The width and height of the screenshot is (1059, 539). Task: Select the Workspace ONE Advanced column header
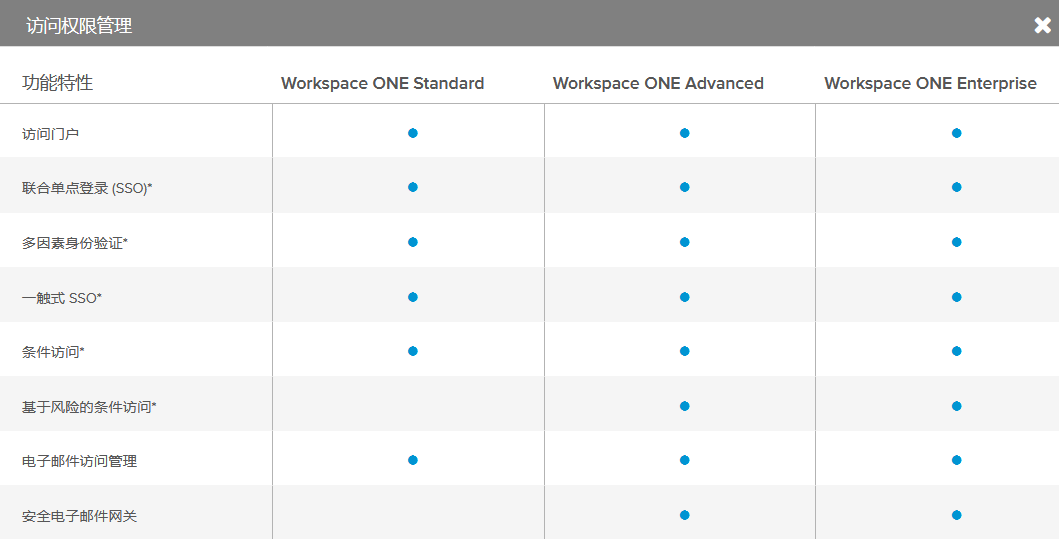[657, 84]
